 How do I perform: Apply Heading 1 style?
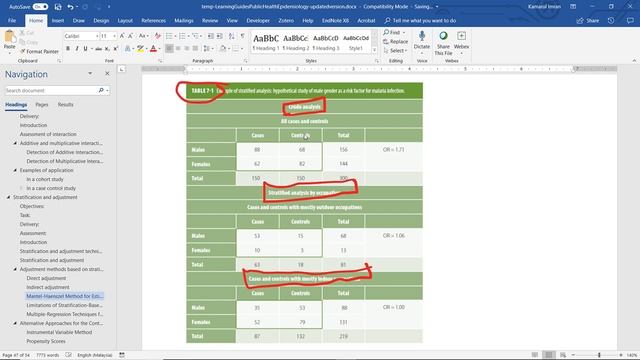pyautogui.click(x=266, y=42)
